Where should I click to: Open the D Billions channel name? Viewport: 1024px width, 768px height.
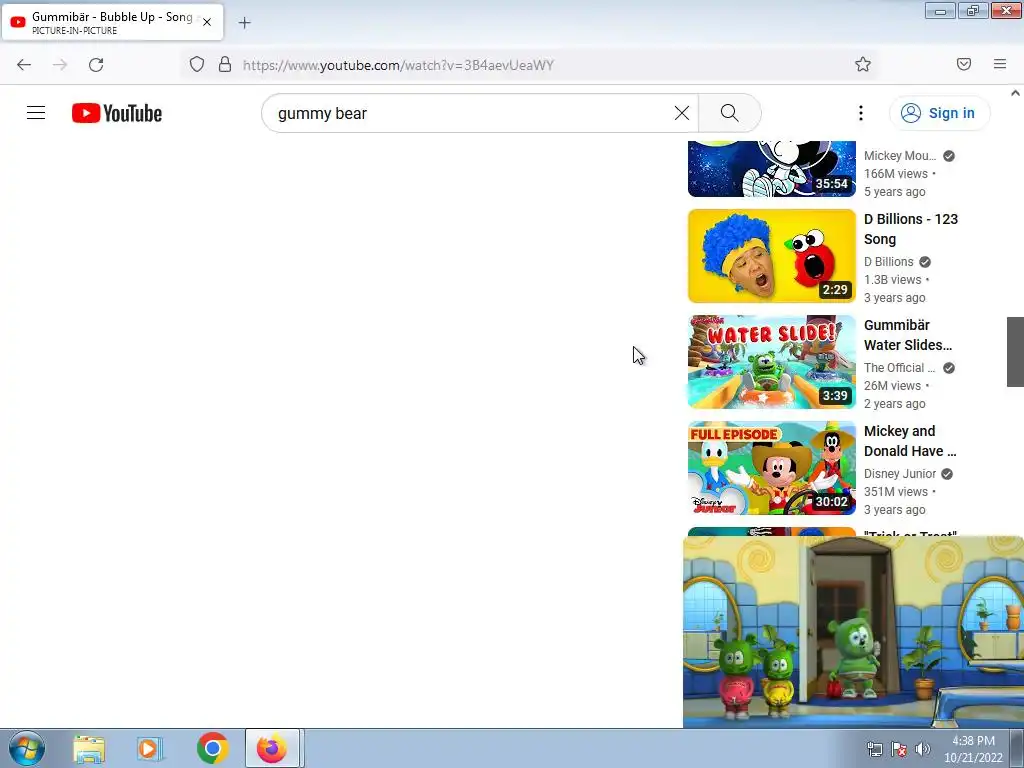(x=889, y=262)
